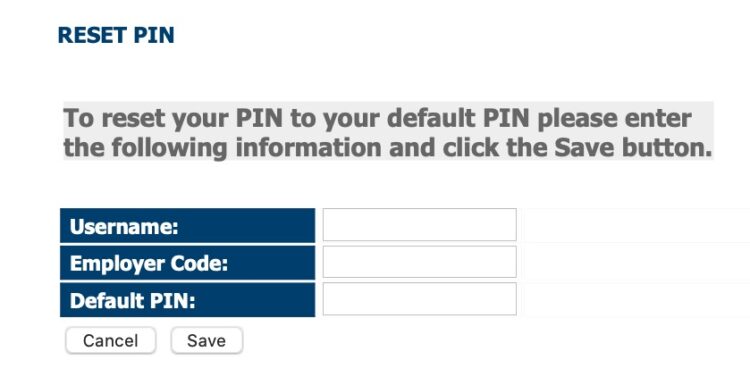750x377 pixels.
Task: Click the word "information" in the instructions
Action: [309, 147]
